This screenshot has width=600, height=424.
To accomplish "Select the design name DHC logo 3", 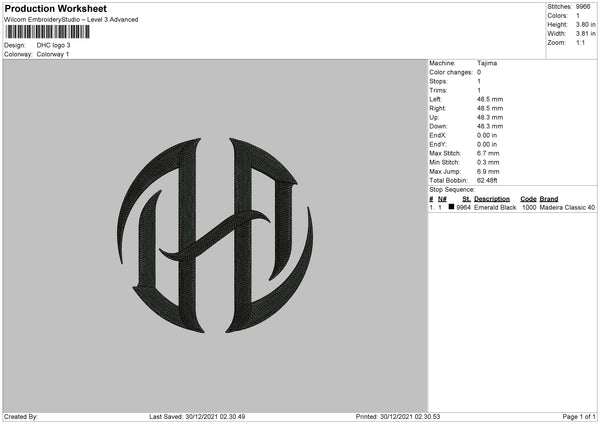I will (x=54, y=45).
